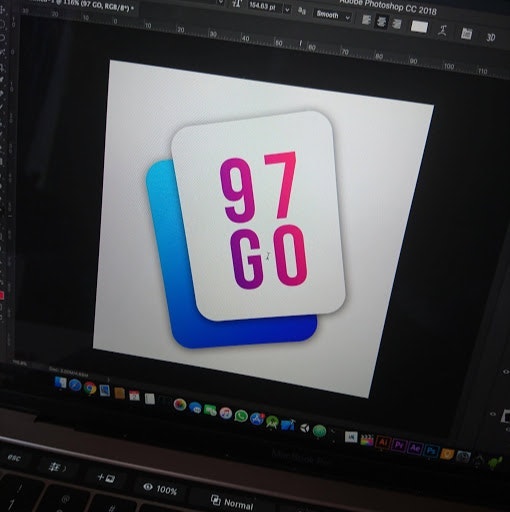Open Google Chrome from the Dock

90,388
